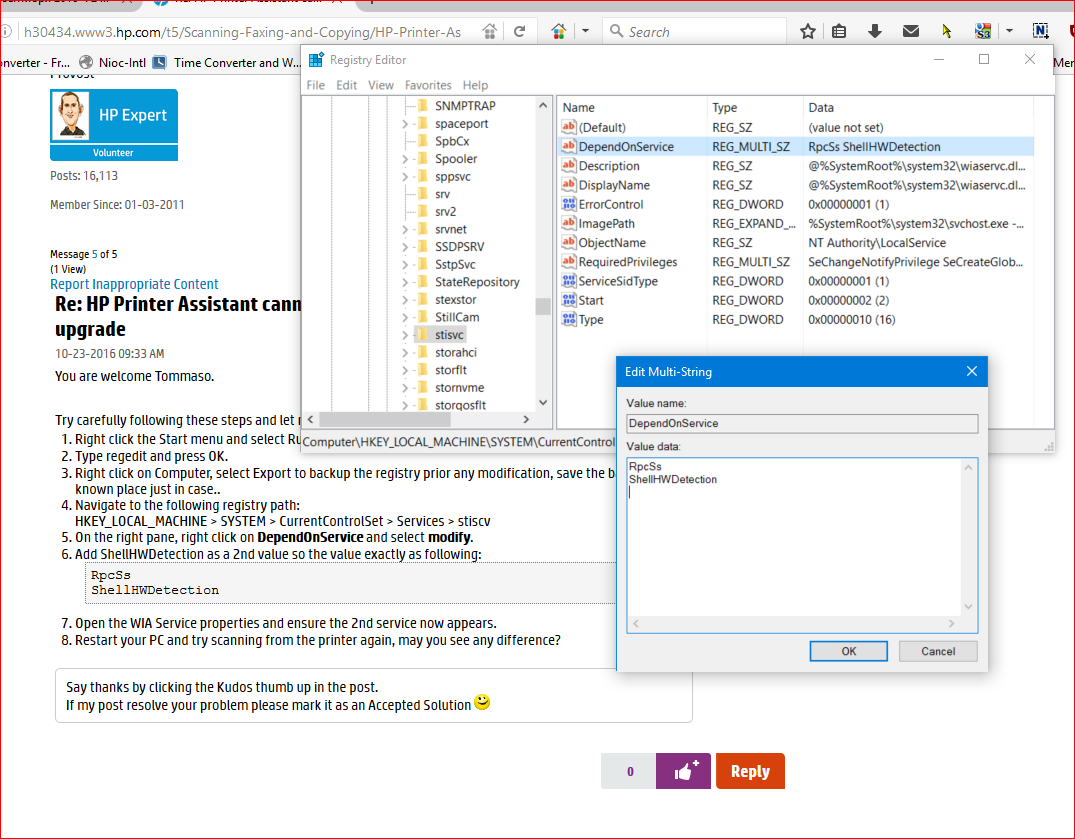Open the Nioc-Intl bookmark

pos(113,62)
